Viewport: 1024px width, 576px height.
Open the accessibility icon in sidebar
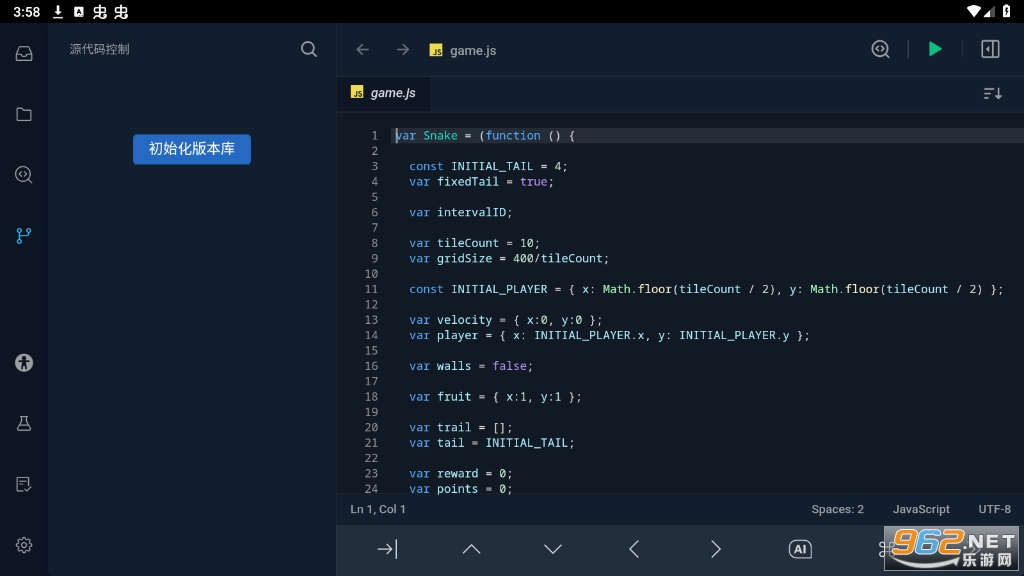(24, 363)
